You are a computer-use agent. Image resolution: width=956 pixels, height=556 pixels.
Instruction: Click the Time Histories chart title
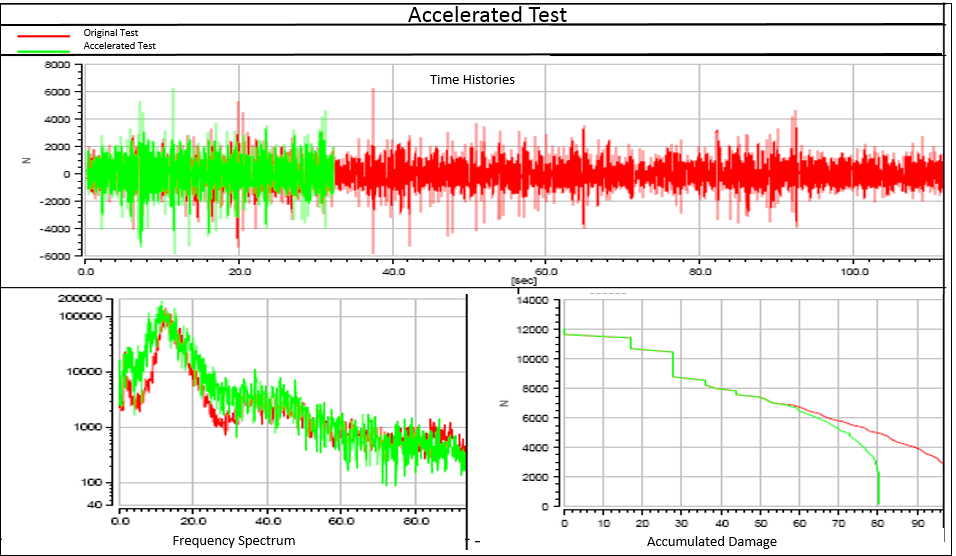(x=472, y=79)
